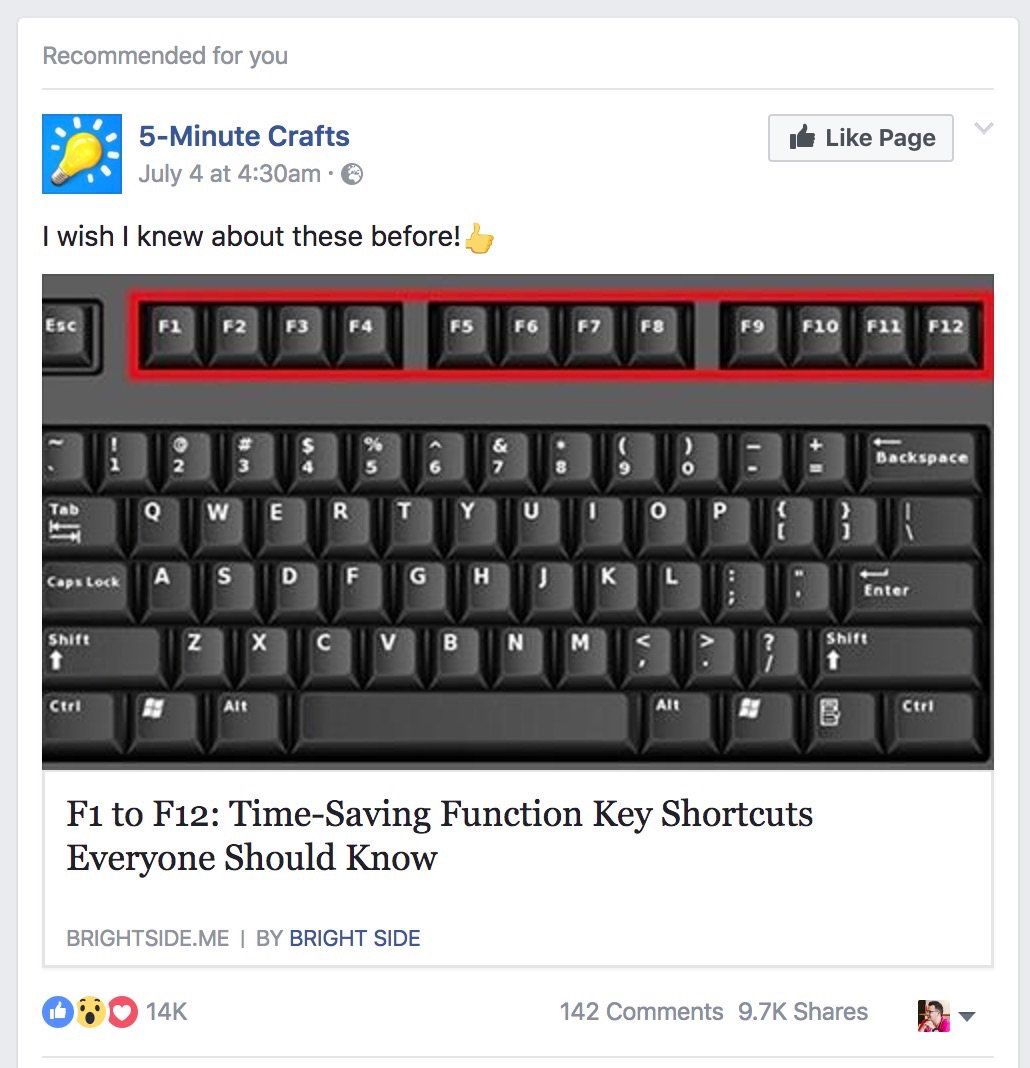View the 9.7K Shares list
Image resolution: width=1030 pixels, height=1068 pixels.
pyautogui.click(x=803, y=1012)
